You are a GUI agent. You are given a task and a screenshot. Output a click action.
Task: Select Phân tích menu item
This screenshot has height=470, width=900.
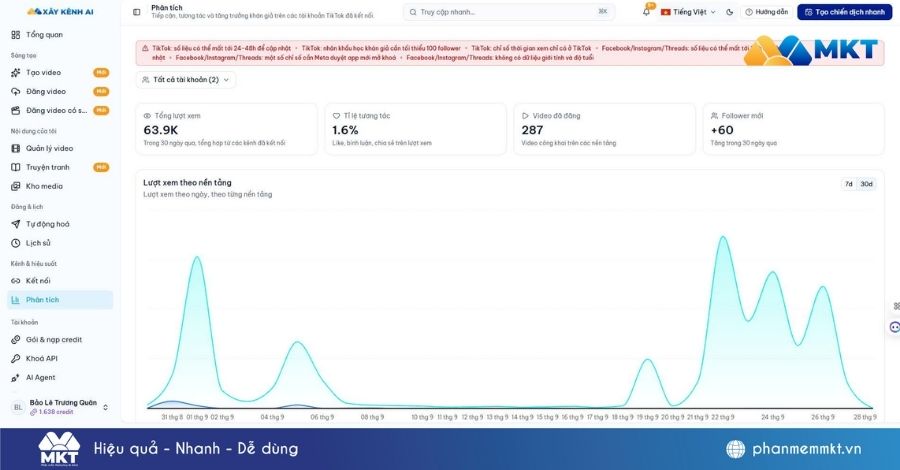pyautogui.click(x=60, y=300)
